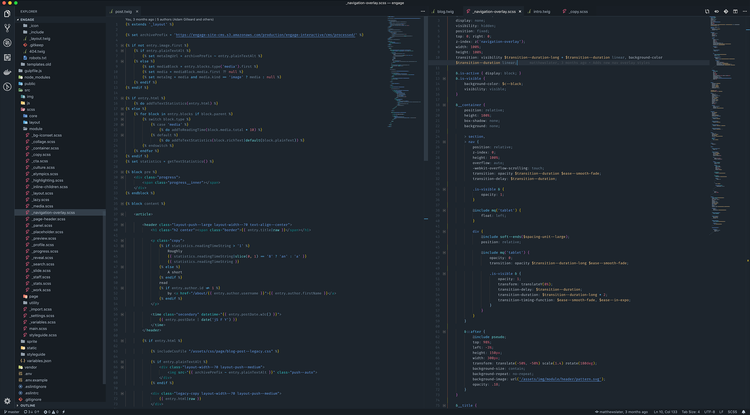Open the Extensions view in activity bar

[7, 57]
